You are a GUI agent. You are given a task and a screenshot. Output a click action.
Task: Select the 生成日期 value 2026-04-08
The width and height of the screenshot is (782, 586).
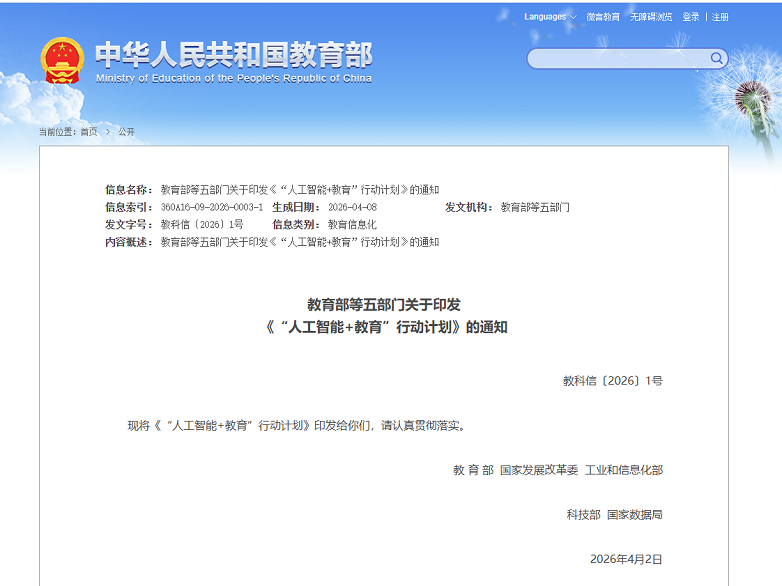352,207
